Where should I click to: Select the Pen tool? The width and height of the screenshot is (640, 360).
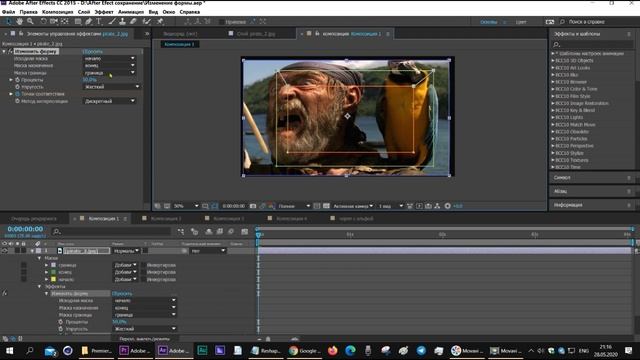[x=89, y=22]
